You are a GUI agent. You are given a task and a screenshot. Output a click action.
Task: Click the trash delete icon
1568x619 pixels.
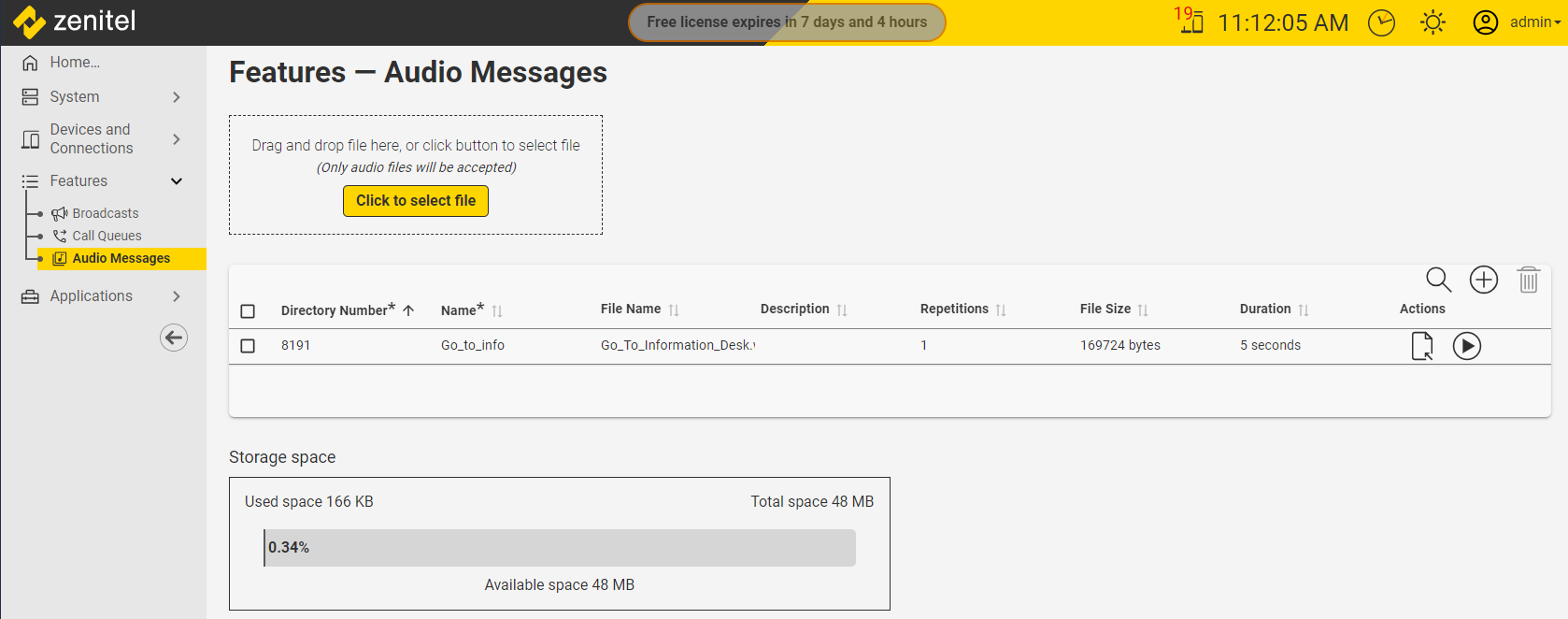pos(1528,280)
